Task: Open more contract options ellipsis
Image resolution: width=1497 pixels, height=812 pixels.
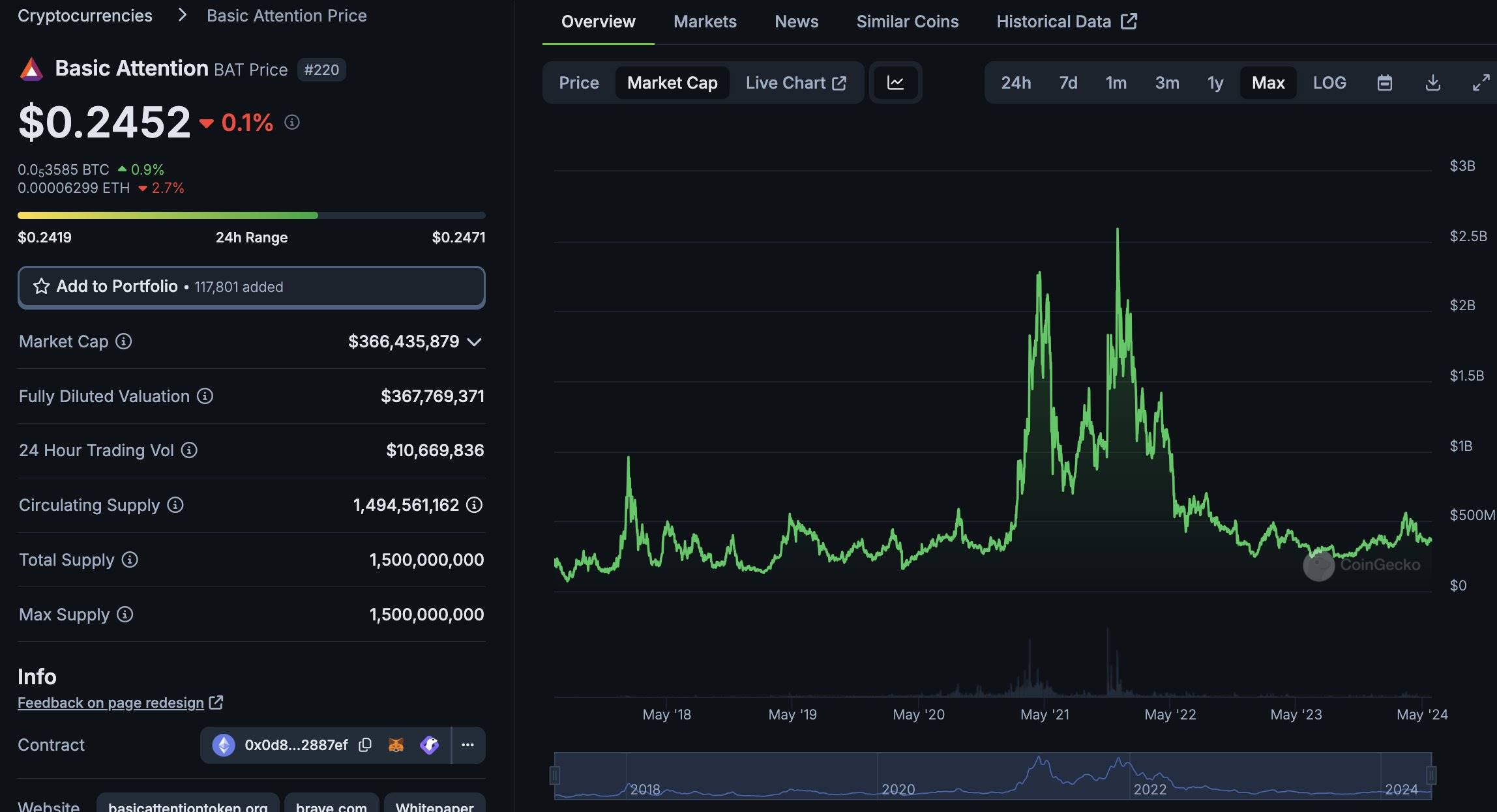Action: (467, 745)
